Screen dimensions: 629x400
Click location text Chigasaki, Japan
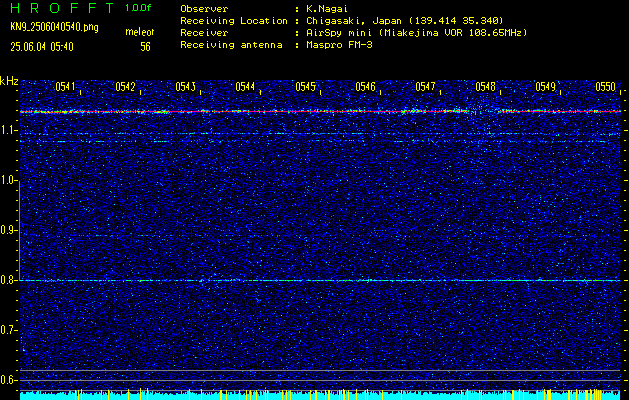(354, 21)
